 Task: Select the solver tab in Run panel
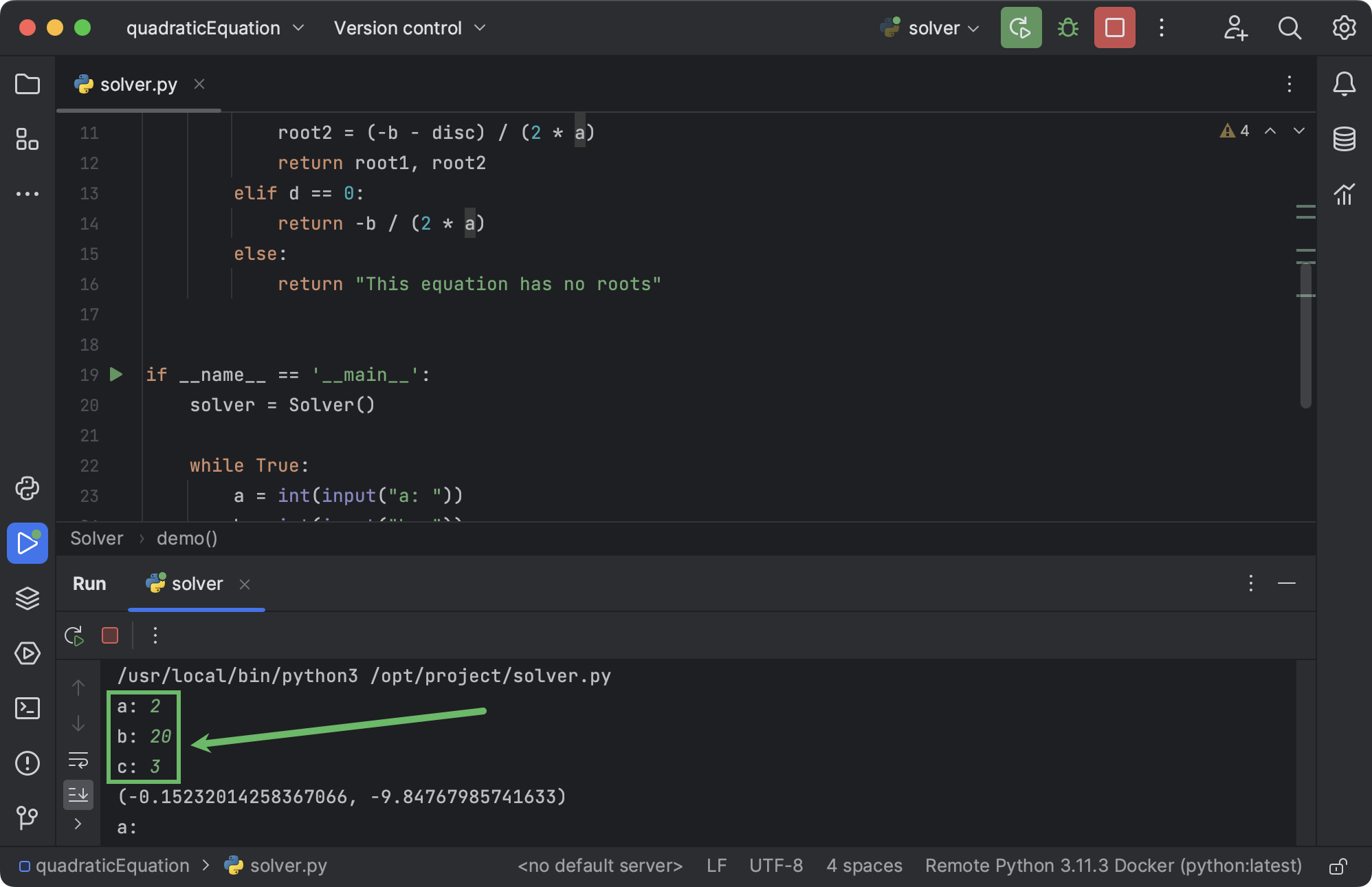(197, 584)
